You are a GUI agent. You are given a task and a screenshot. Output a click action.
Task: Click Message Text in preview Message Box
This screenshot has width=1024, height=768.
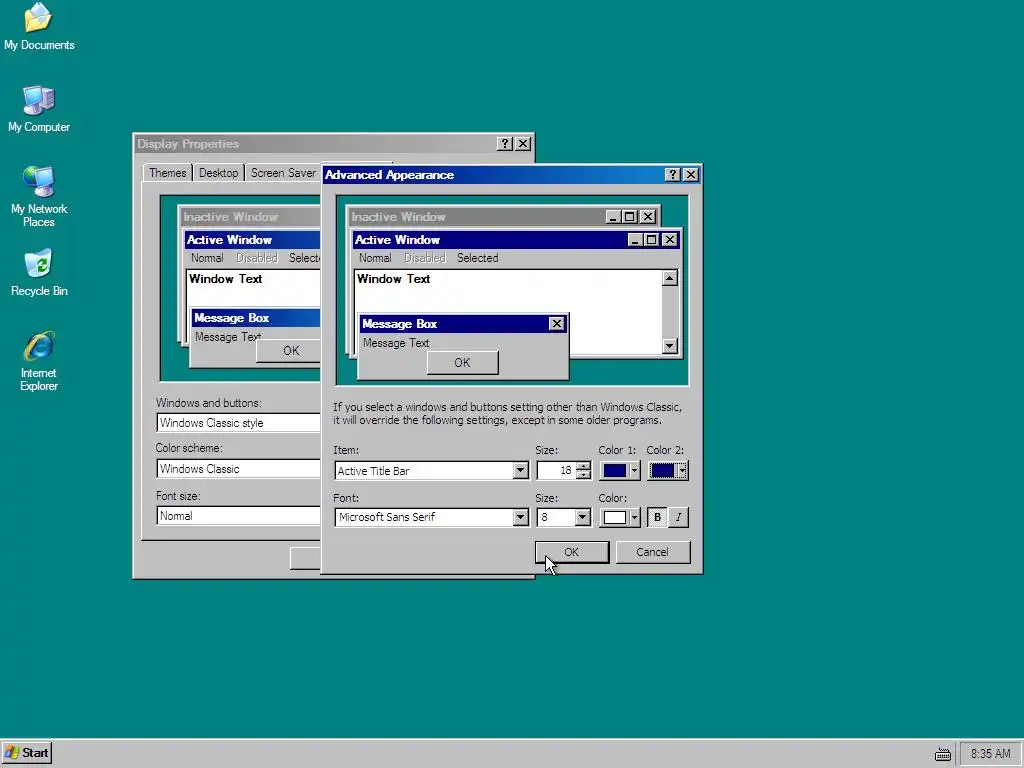point(396,343)
